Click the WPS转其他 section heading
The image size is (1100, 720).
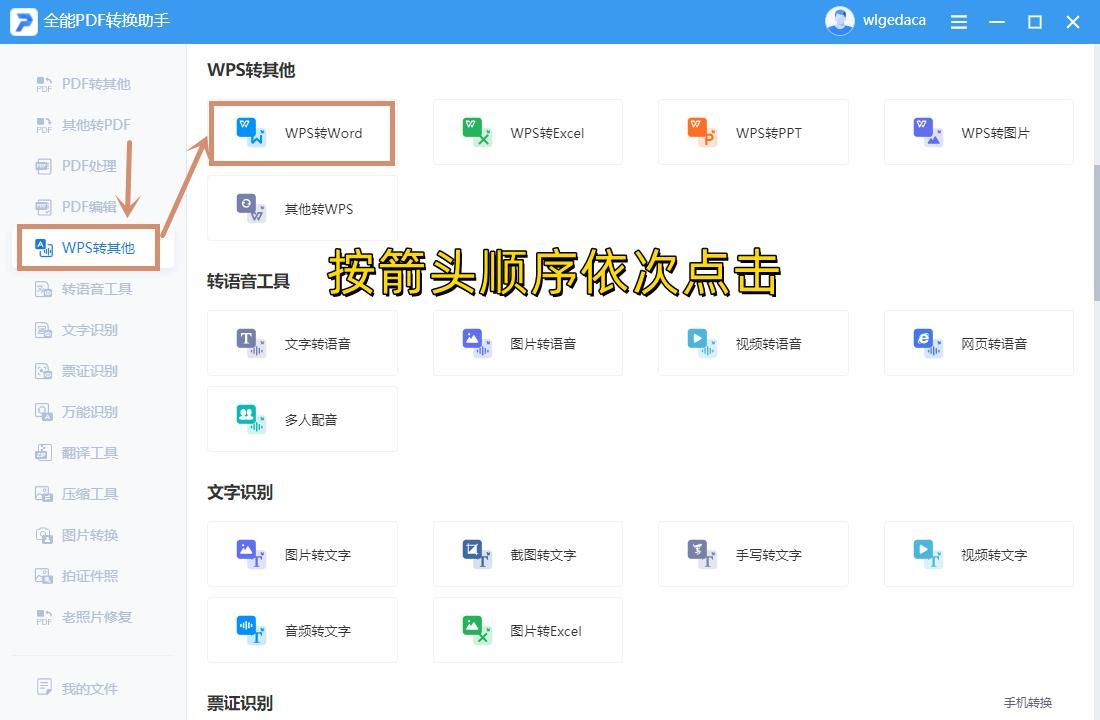251,70
